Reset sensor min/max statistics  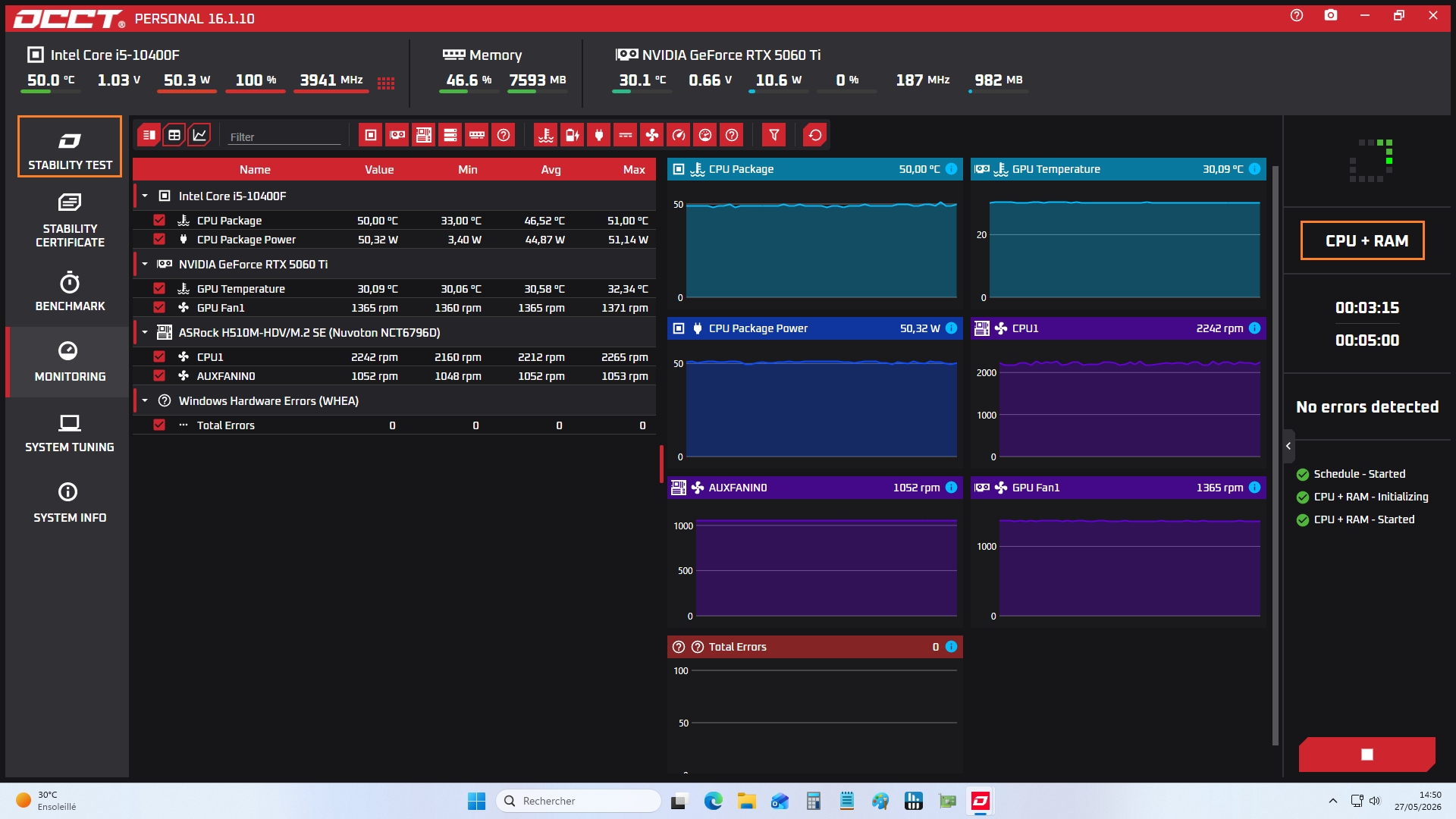[815, 135]
